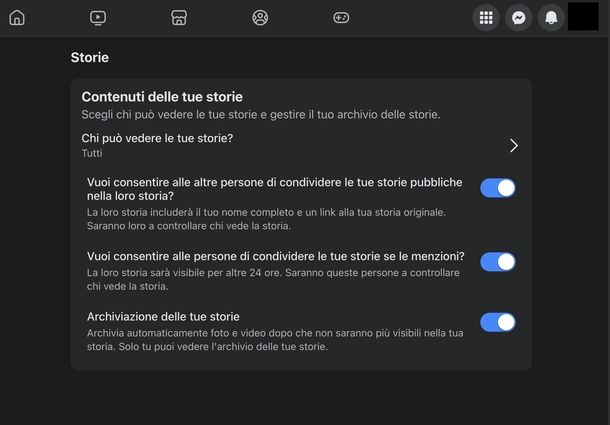Viewport: 610px width, 425px height.
Task: Open the apps menu grid icon
Action: pos(486,17)
